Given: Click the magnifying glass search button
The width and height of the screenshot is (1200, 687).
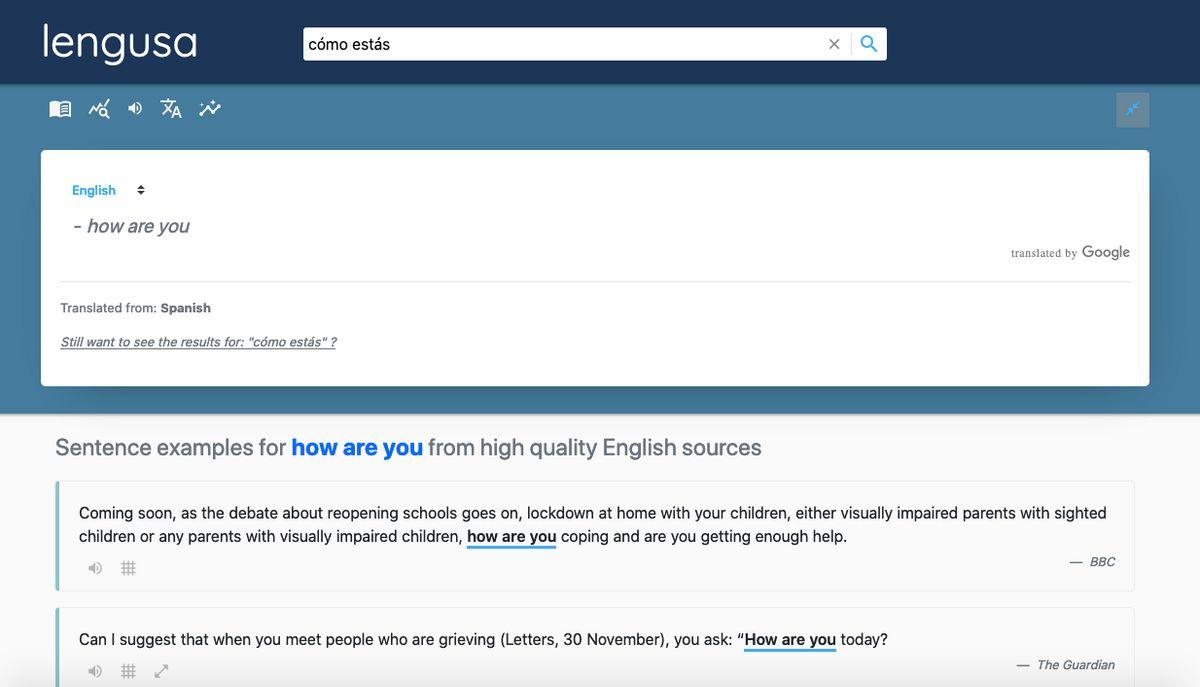Looking at the screenshot, I should [x=869, y=44].
